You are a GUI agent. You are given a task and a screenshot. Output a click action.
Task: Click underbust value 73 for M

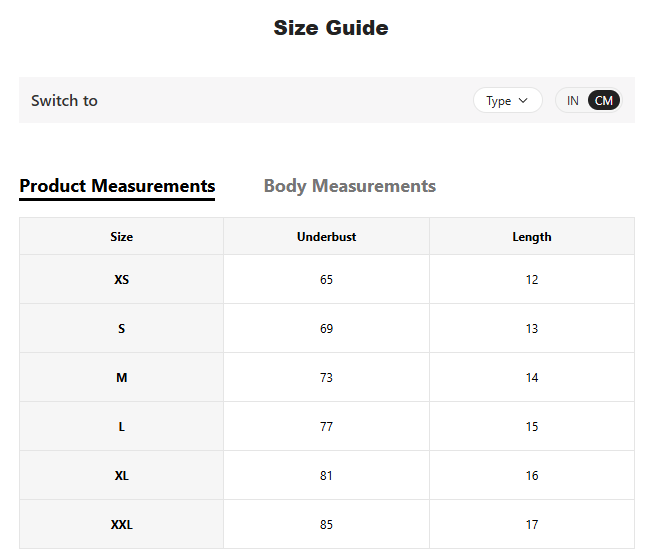[x=326, y=377]
